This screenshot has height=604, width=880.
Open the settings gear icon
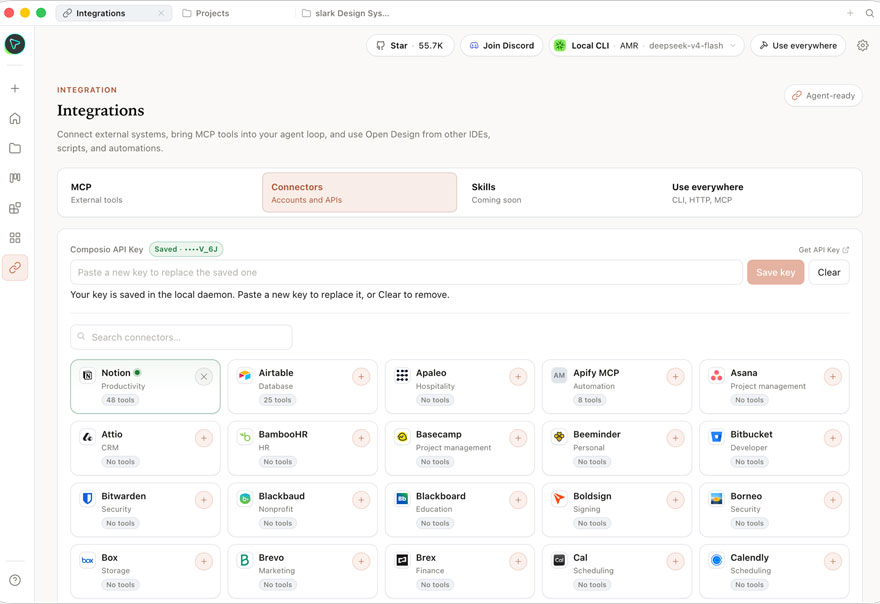[863, 45]
